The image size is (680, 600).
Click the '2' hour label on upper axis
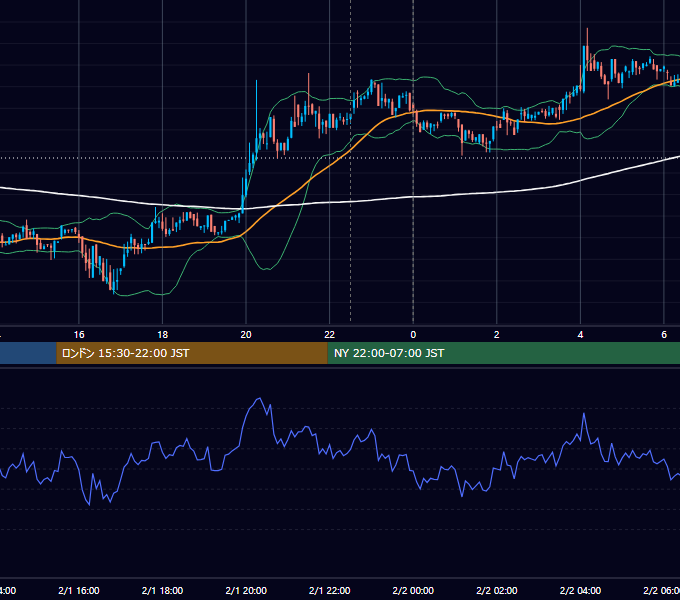pyautogui.click(x=497, y=335)
